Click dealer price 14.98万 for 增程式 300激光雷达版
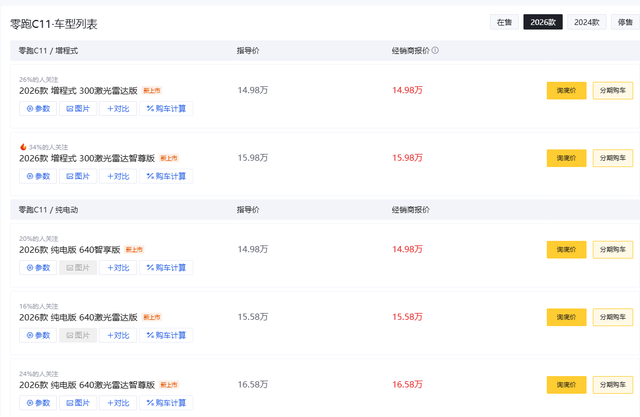The width and height of the screenshot is (640, 417). tap(407, 90)
